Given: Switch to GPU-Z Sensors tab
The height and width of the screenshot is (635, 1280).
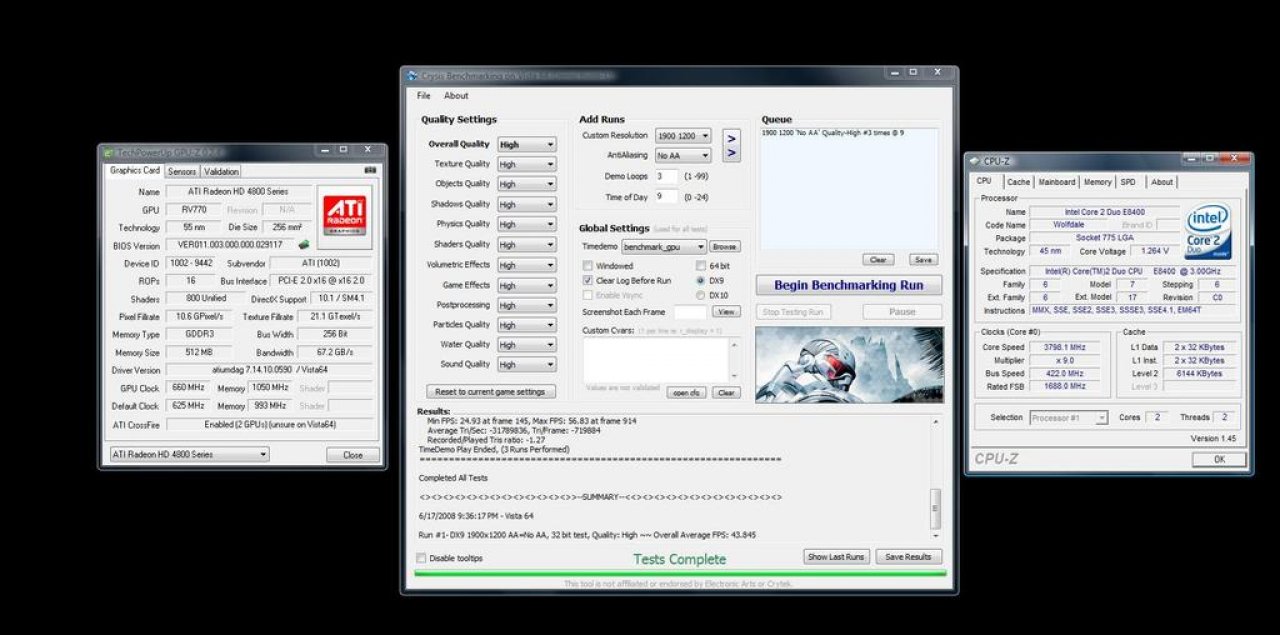Looking at the screenshot, I should [x=182, y=171].
